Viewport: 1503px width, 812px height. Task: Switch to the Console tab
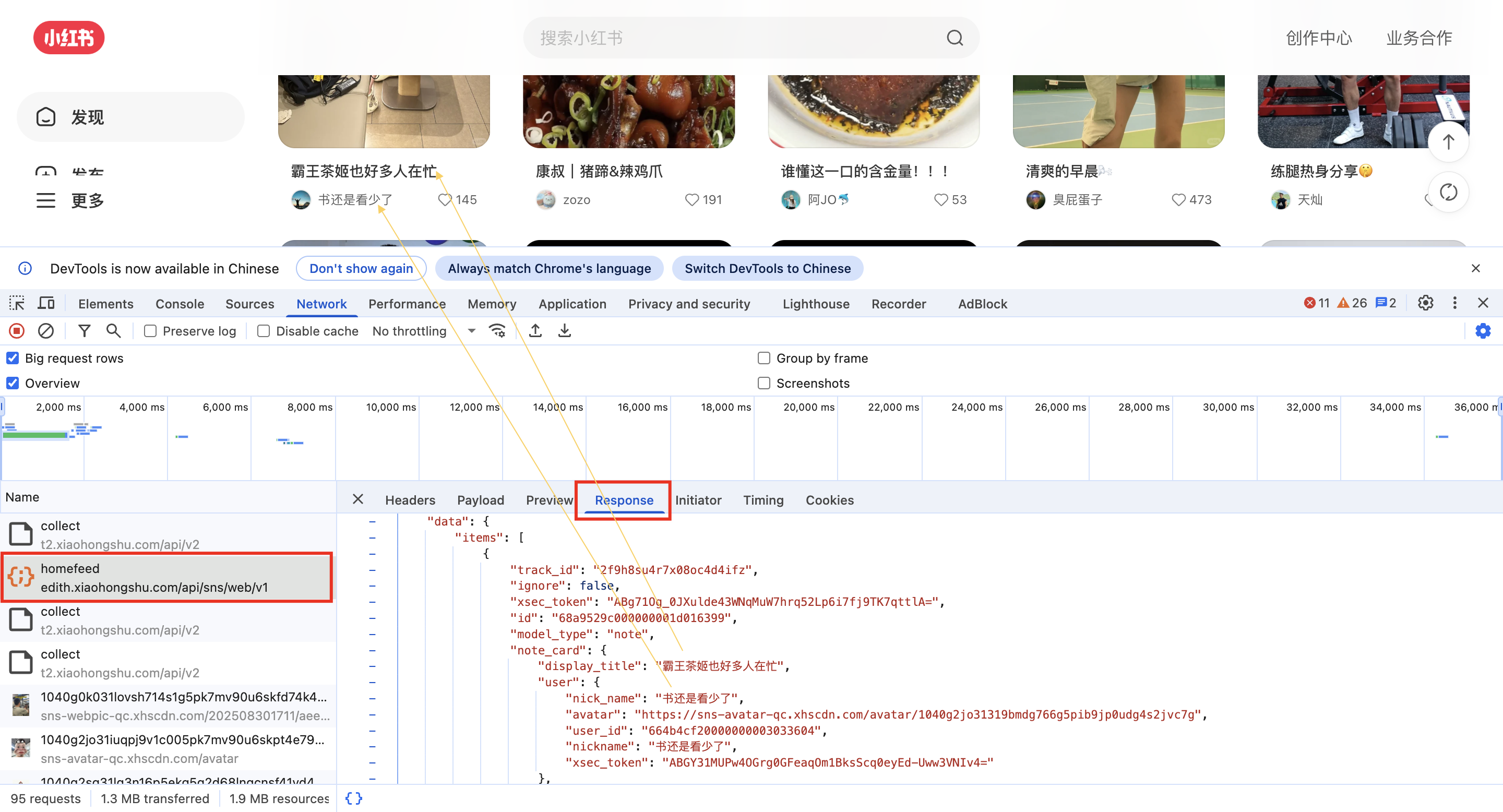coord(180,304)
